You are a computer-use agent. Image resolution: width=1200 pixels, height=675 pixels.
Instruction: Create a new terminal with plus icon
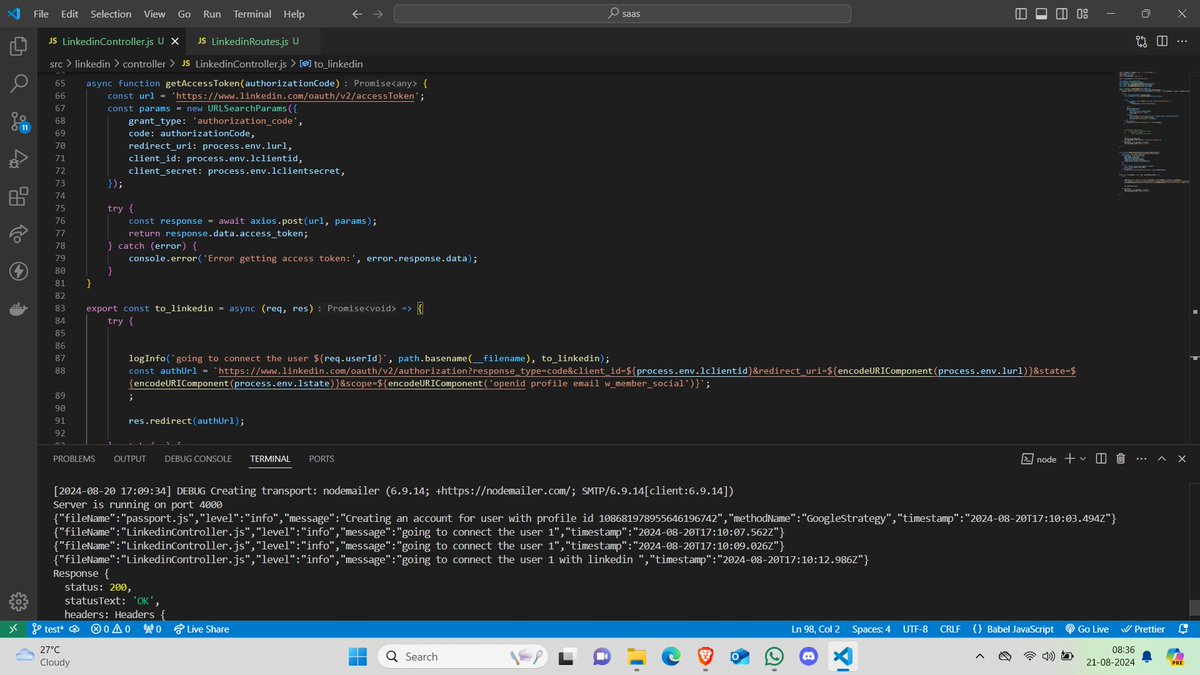click(1069, 458)
